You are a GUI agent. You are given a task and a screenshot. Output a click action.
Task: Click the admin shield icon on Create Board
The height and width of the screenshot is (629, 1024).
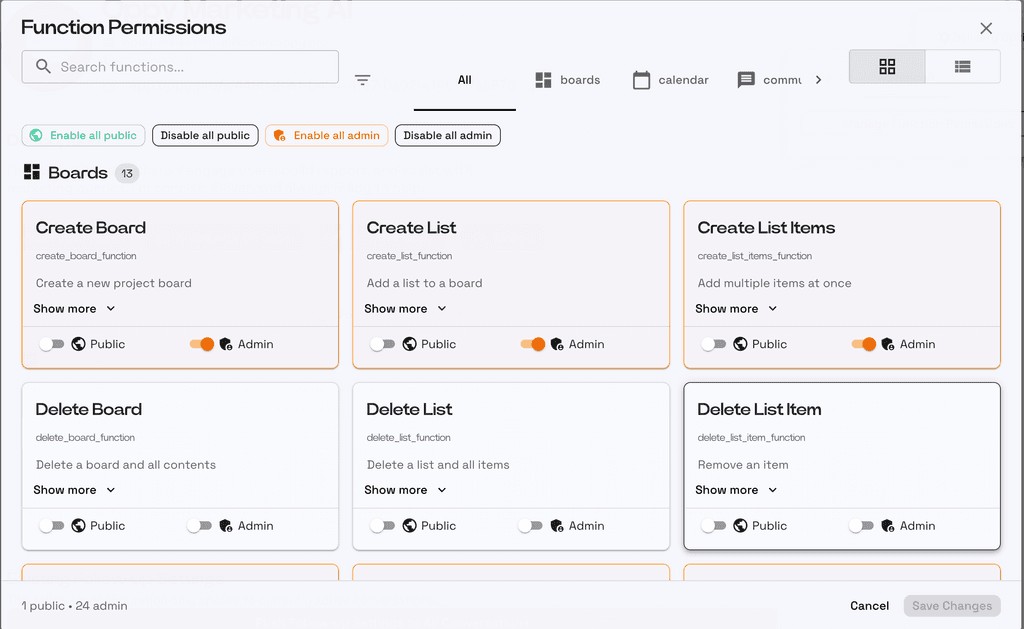coord(226,344)
